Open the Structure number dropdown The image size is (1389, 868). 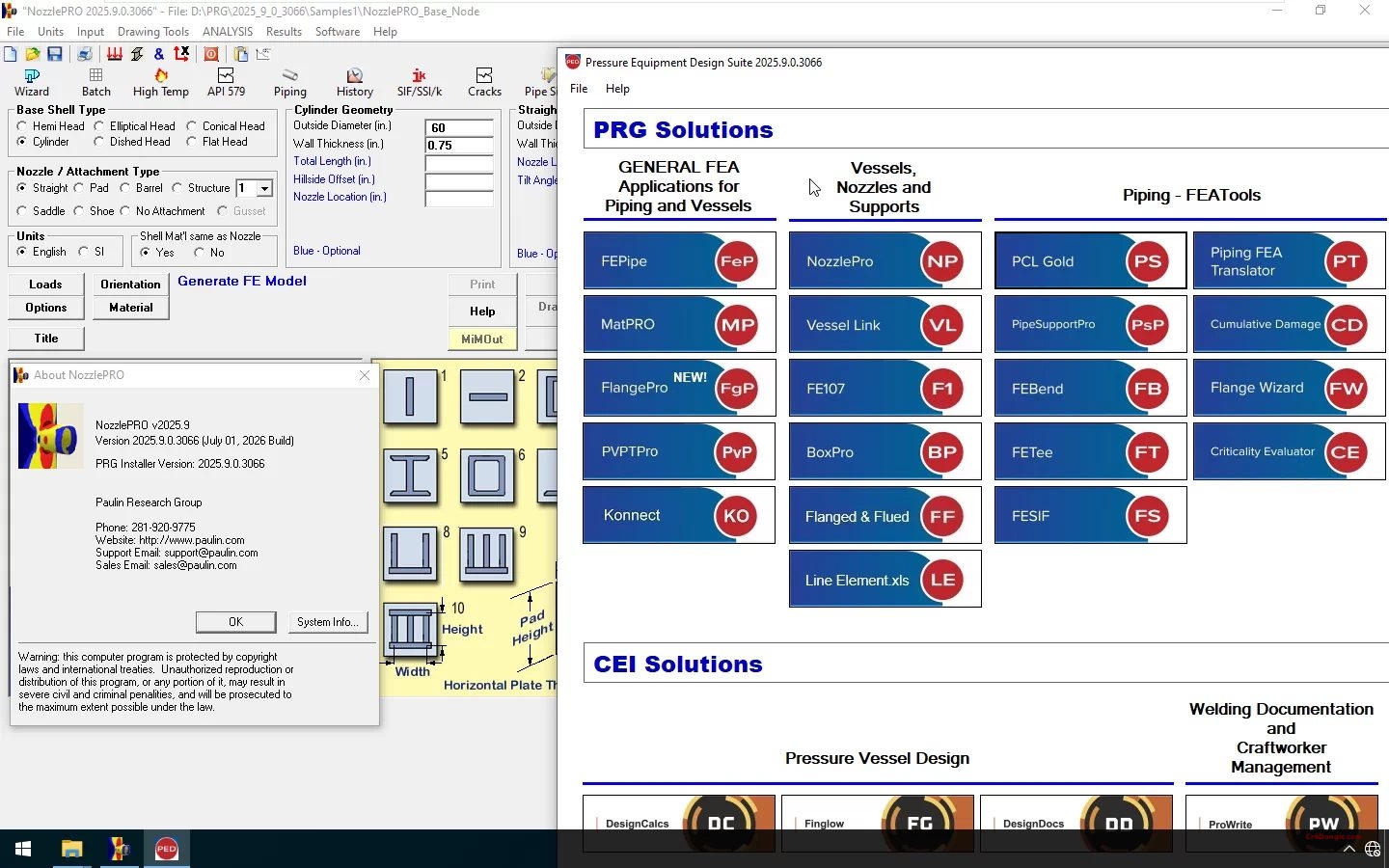pyautogui.click(x=264, y=188)
